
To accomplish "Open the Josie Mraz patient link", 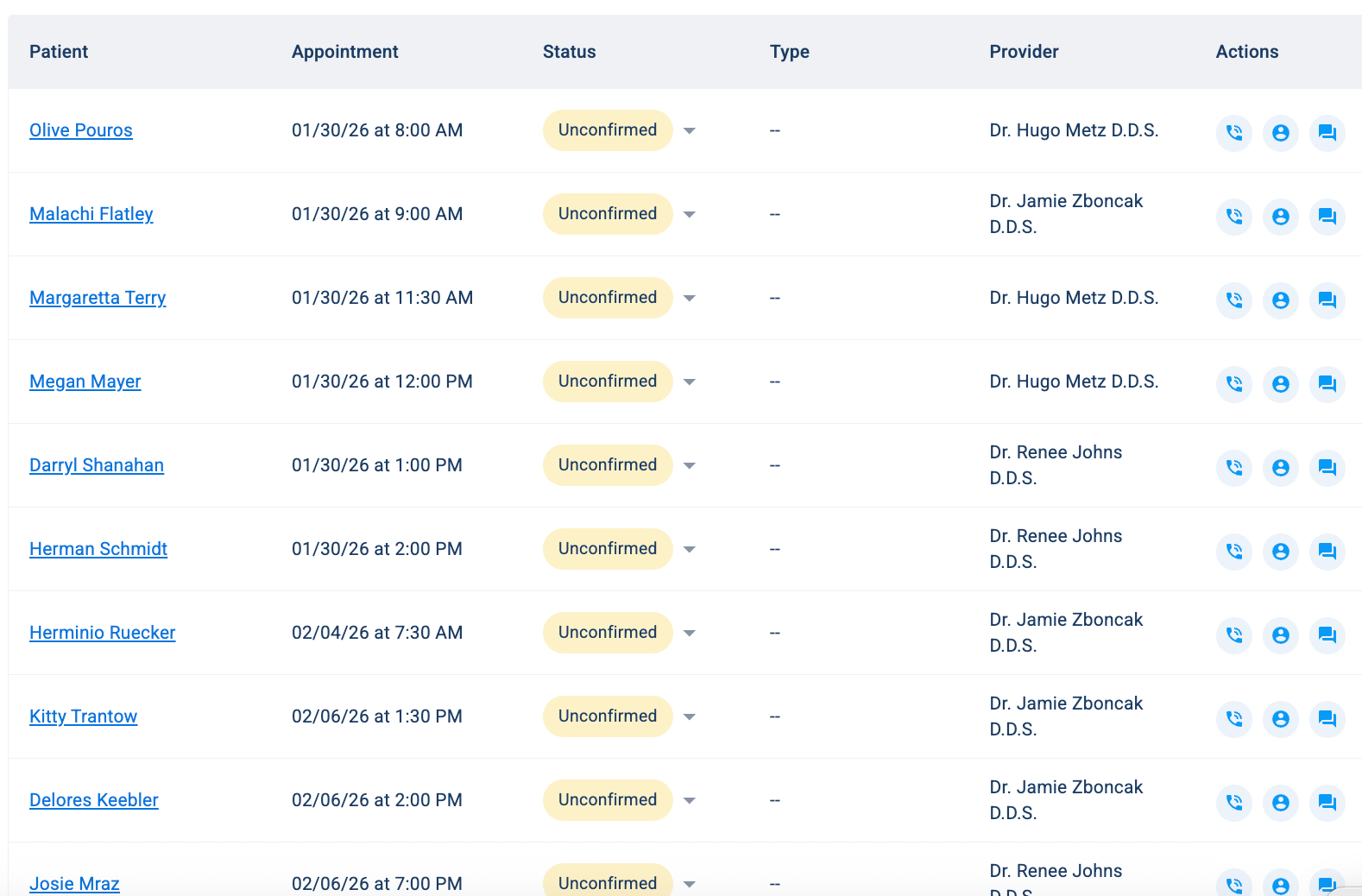I will pyautogui.click(x=75, y=883).
